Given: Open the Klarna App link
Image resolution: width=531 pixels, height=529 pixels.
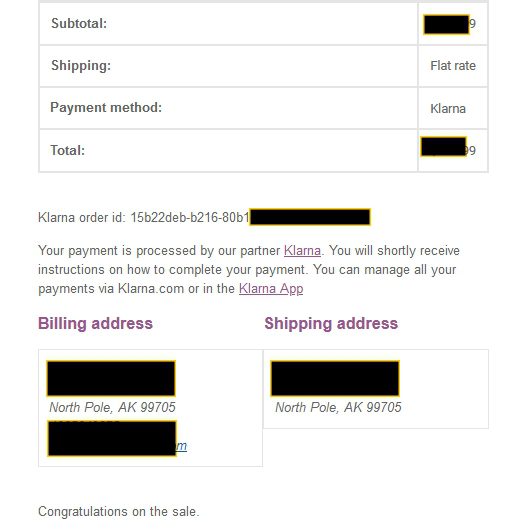Looking at the screenshot, I should click(271, 289).
